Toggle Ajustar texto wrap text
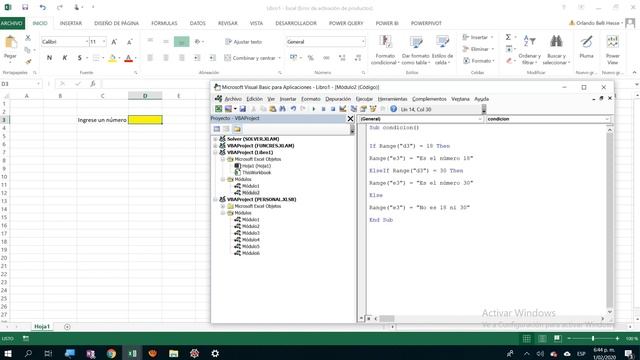The height and width of the screenshot is (360, 640). tap(243, 42)
